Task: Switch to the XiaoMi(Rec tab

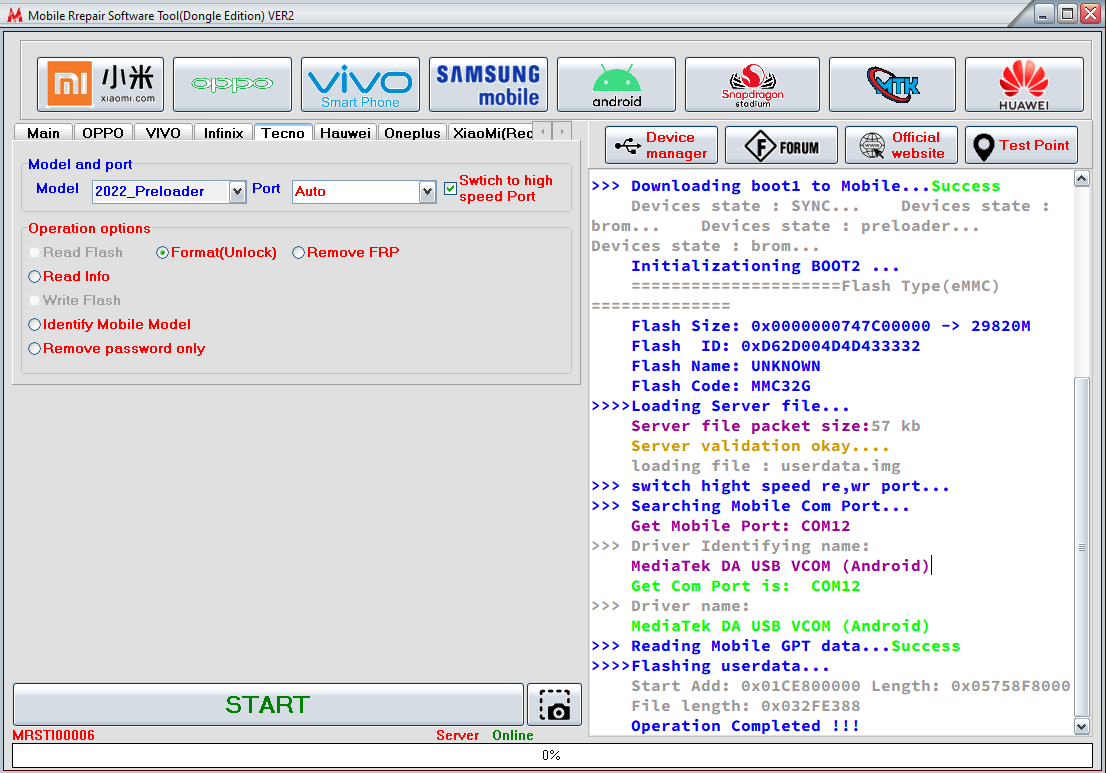Action: pyautogui.click(x=492, y=133)
